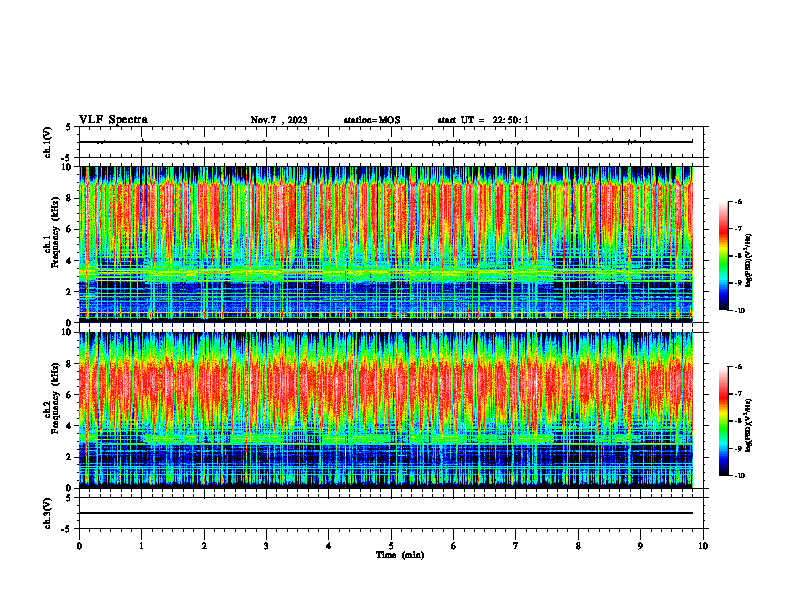Image resolution: width=792 pixels, height=612 pixels.
Task: Click the "-6" tick on ch.2 colorbar
Action: pyautogui.click(x=738, y=367)
